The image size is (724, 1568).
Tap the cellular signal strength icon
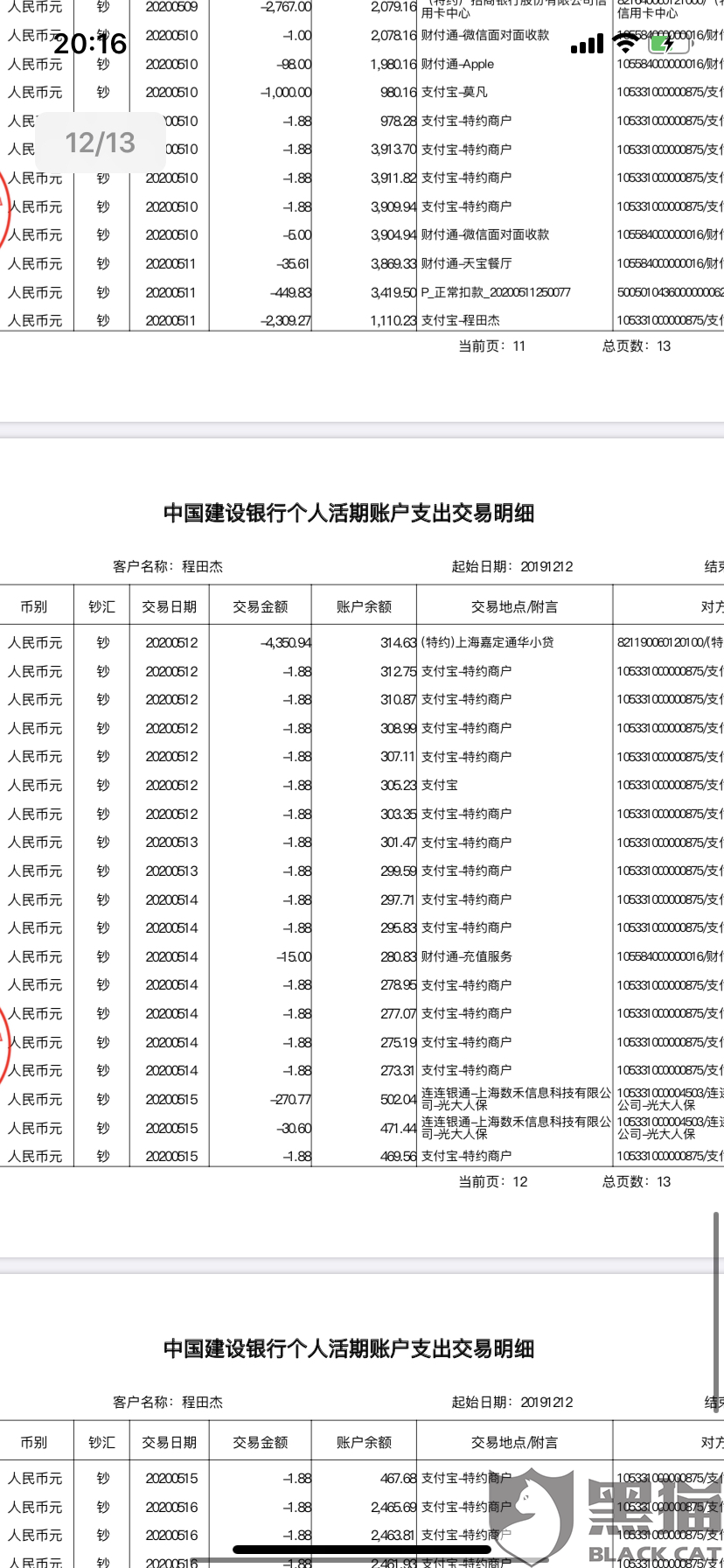[587, 44]
